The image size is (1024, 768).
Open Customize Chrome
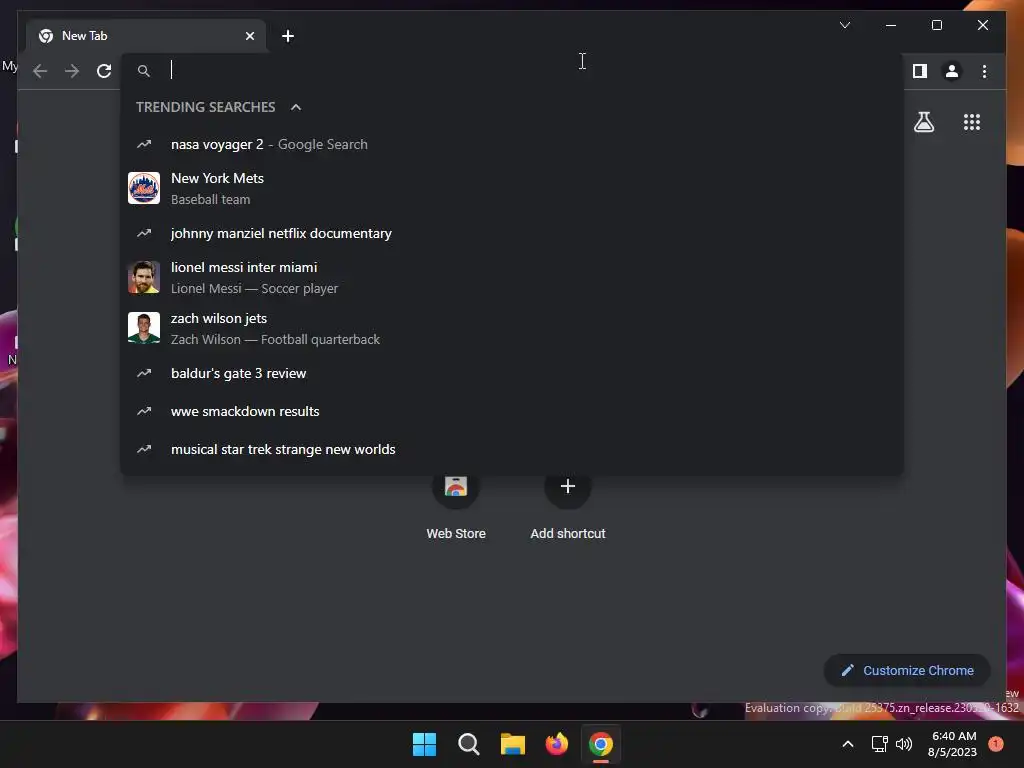coord(907,670)
